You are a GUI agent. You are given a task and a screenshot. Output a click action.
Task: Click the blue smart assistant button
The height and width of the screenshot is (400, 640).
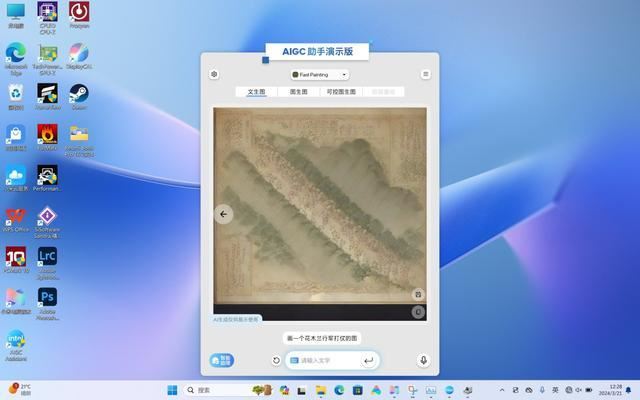(222, 360)
